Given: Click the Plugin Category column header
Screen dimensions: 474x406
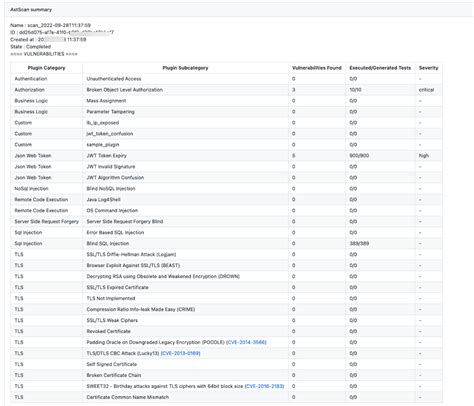Looking at the screenshot, I should coord(46,68).
